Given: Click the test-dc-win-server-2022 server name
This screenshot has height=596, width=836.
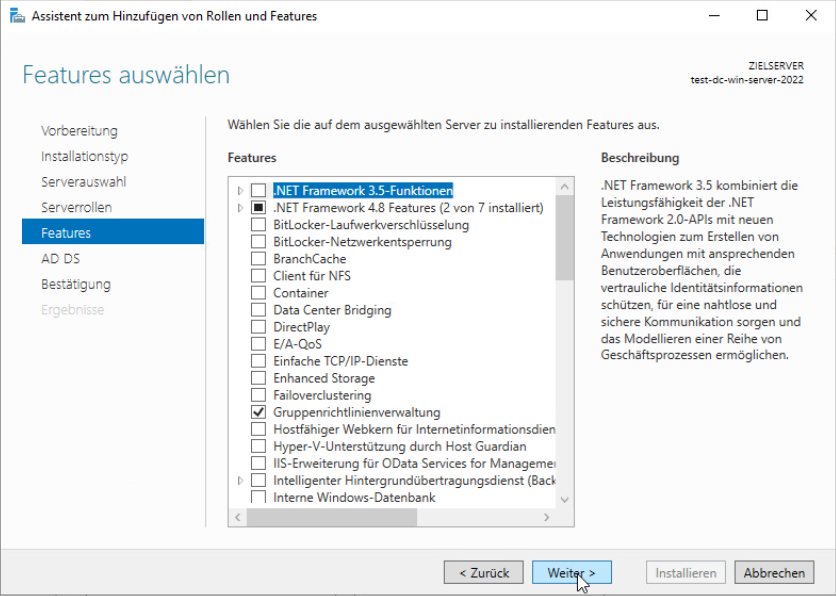Looking at the screenshot, I should 747,80.
